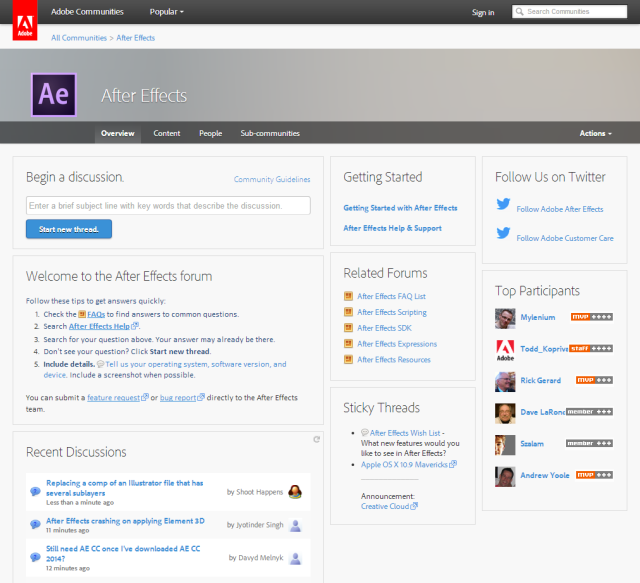The image size is (640, 583).
Task: Click the Tell us your operating system link
Action: tap(165, 369)
